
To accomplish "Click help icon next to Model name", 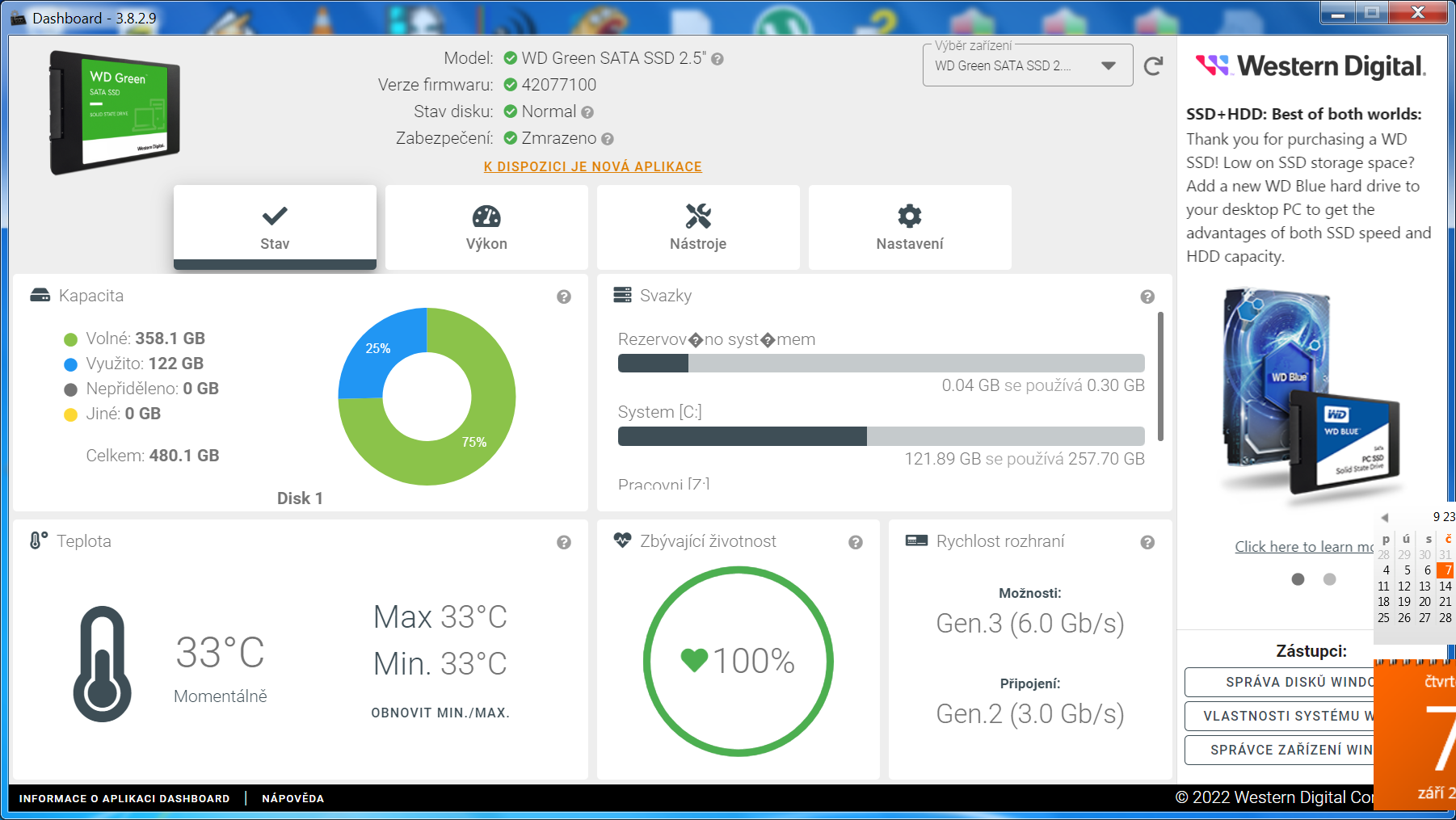I will click(x=717, y=59).
